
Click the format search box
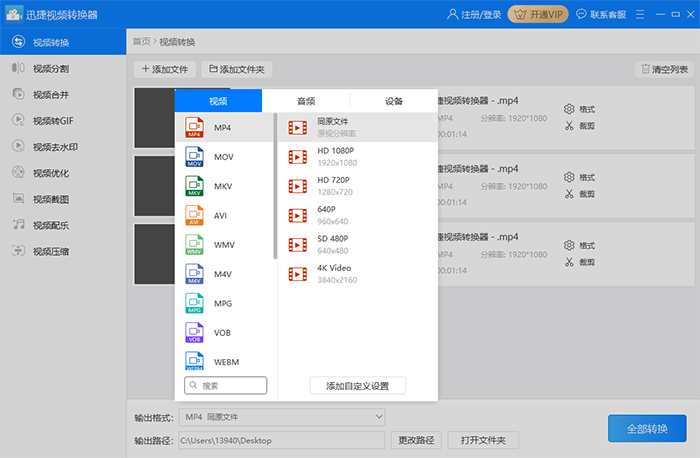(x=225, y=385)
